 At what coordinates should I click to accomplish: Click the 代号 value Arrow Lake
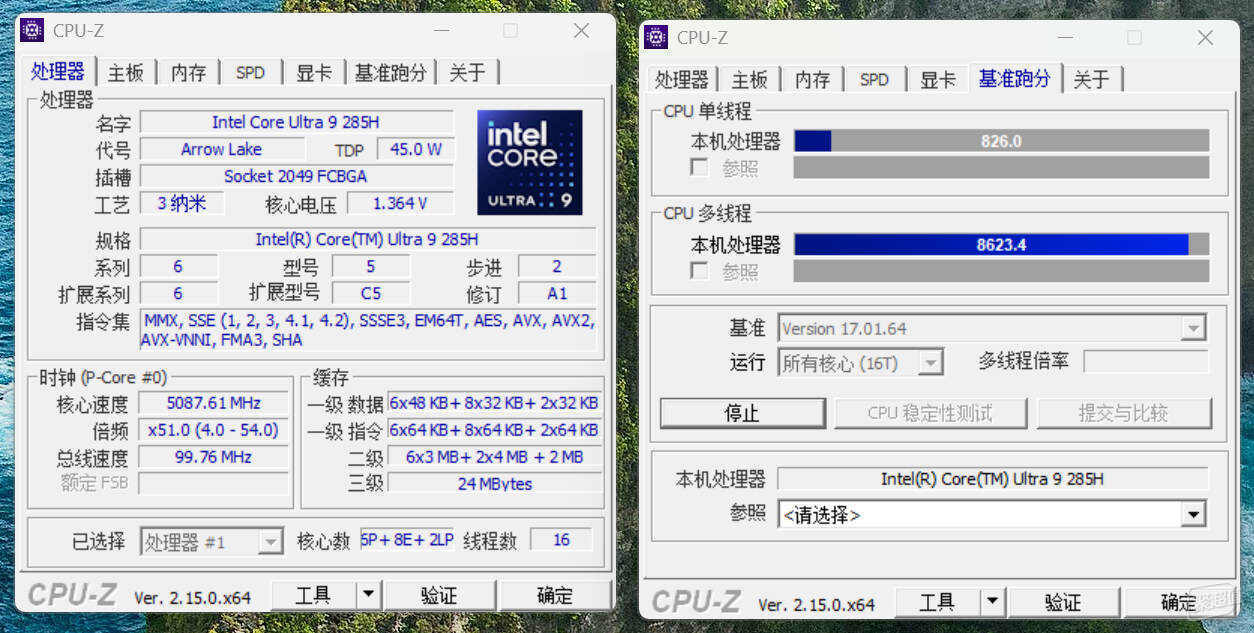click(222, 149)
